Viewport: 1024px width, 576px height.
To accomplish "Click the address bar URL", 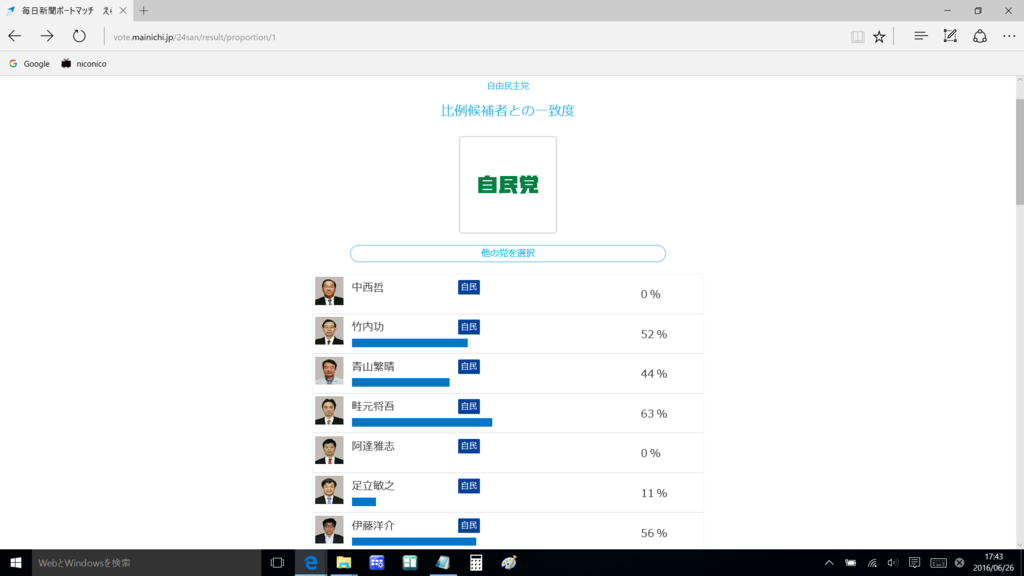I will (194, 37).
